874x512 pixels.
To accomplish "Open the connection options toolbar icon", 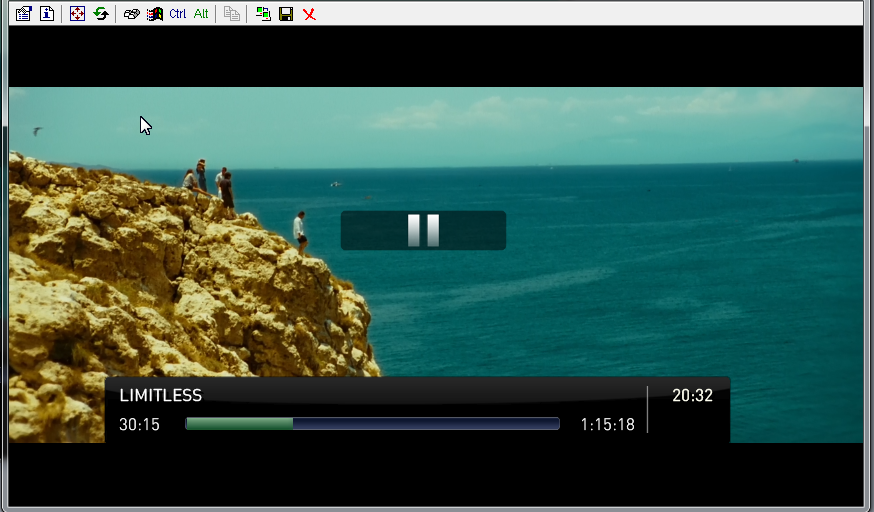I will click(23, 13).
